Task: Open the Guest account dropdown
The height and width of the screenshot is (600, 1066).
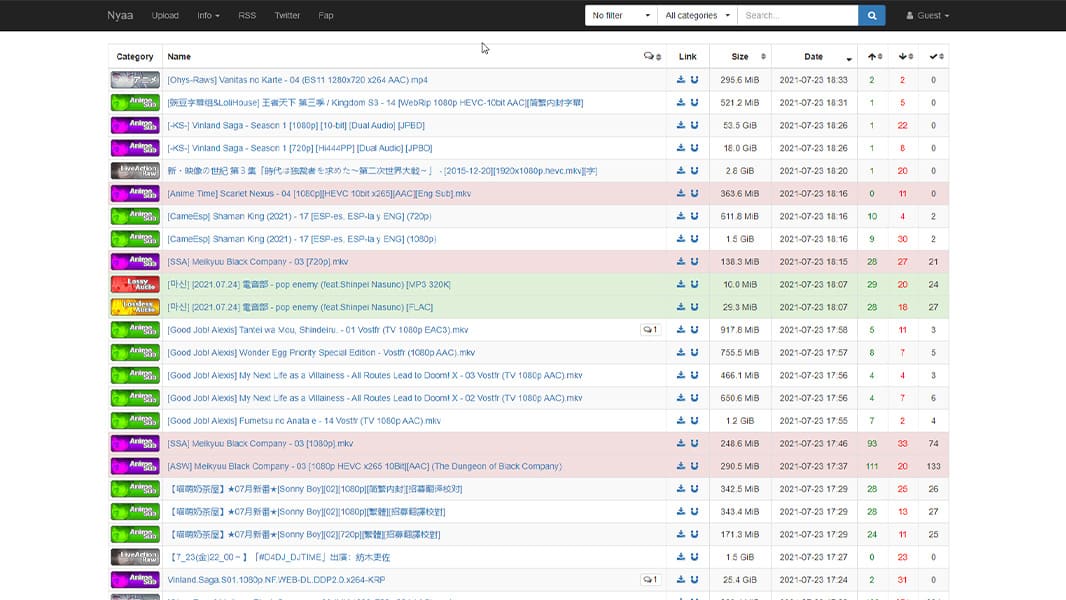Action: 927,15
